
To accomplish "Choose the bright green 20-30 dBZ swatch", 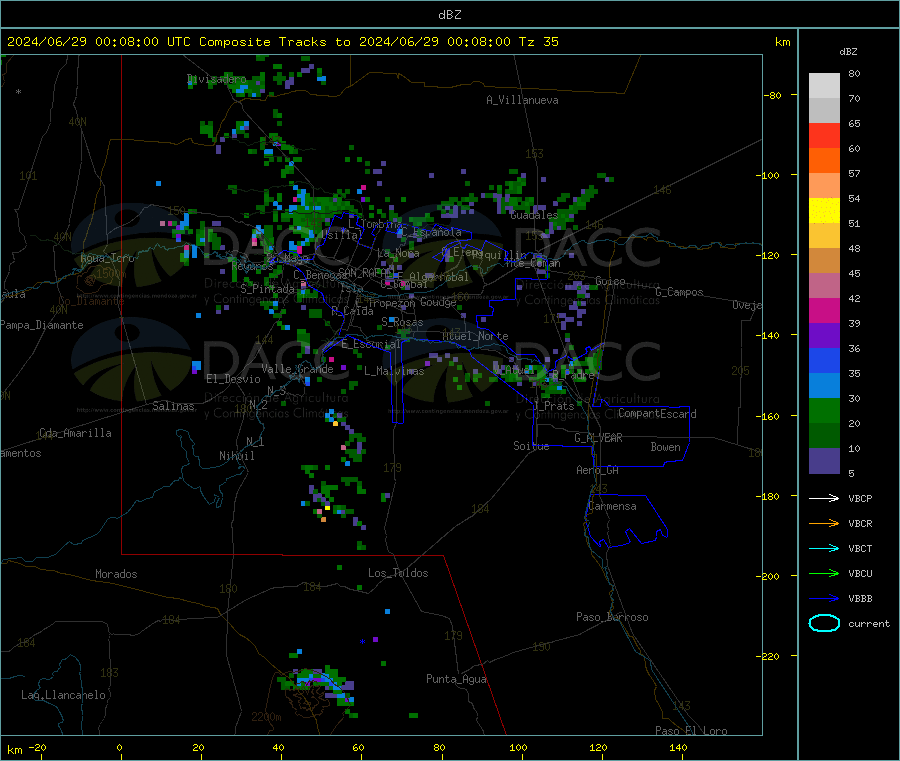I will coord(824,410).
